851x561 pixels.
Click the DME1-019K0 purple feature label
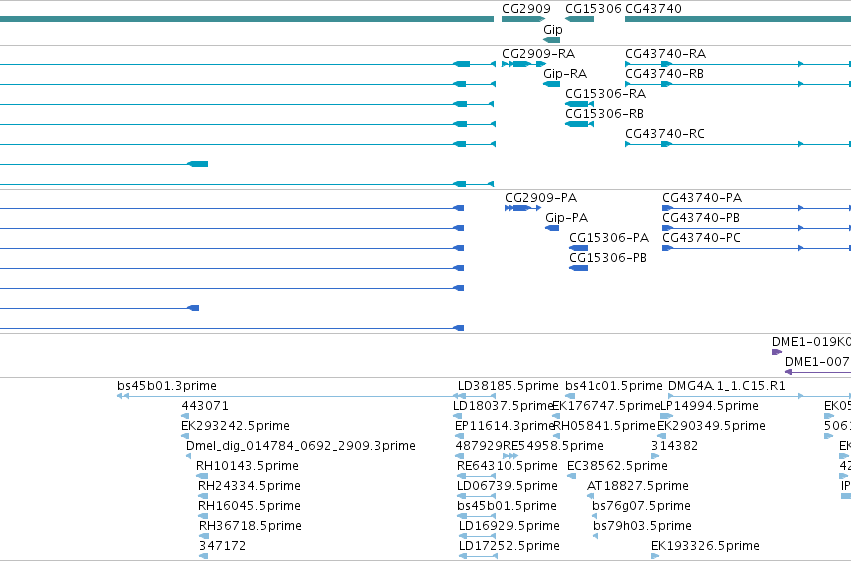pyautogui.click(x=811, y=342)
